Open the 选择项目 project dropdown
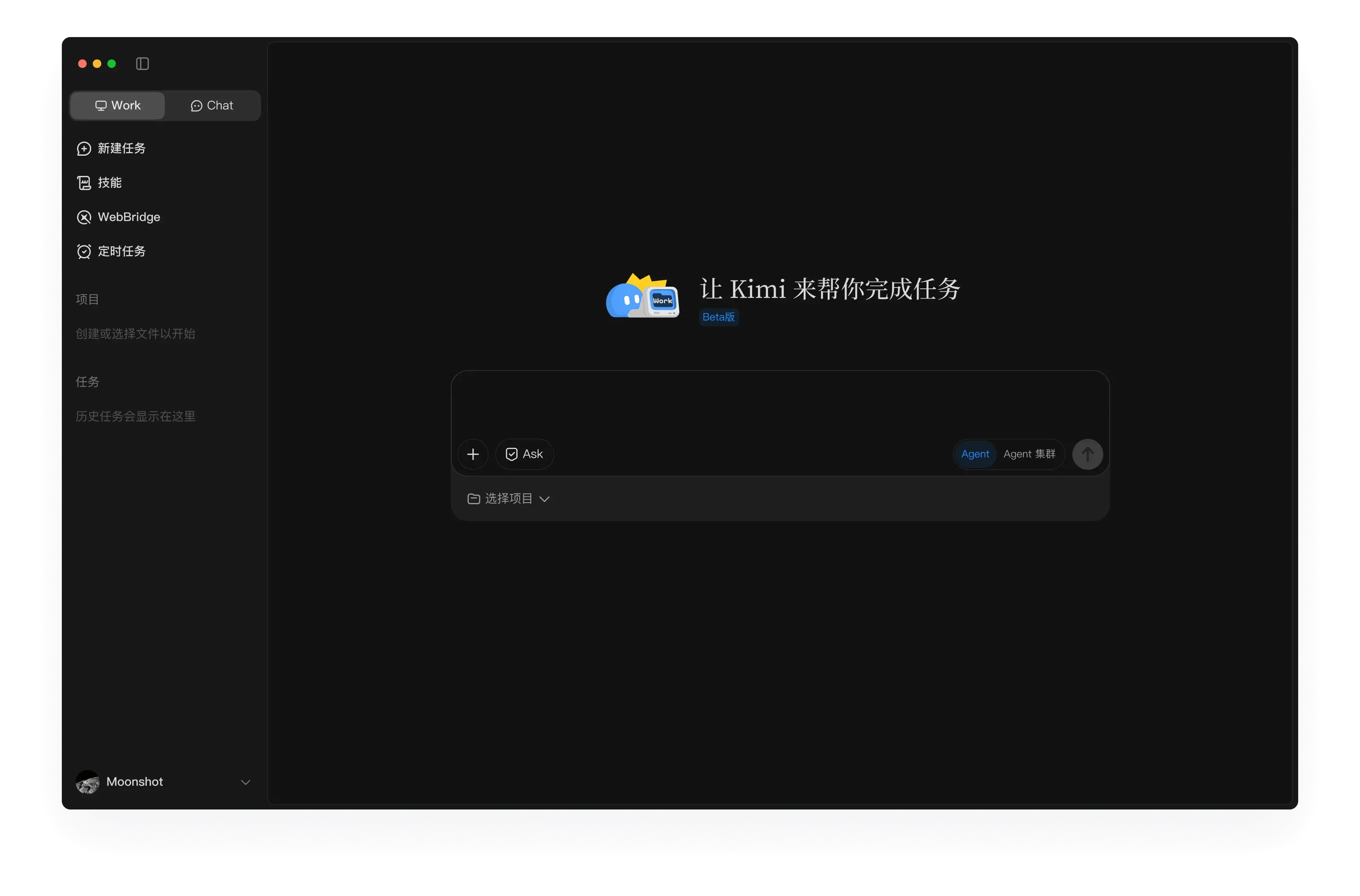The image size is (1360, 896). point(509,499)
